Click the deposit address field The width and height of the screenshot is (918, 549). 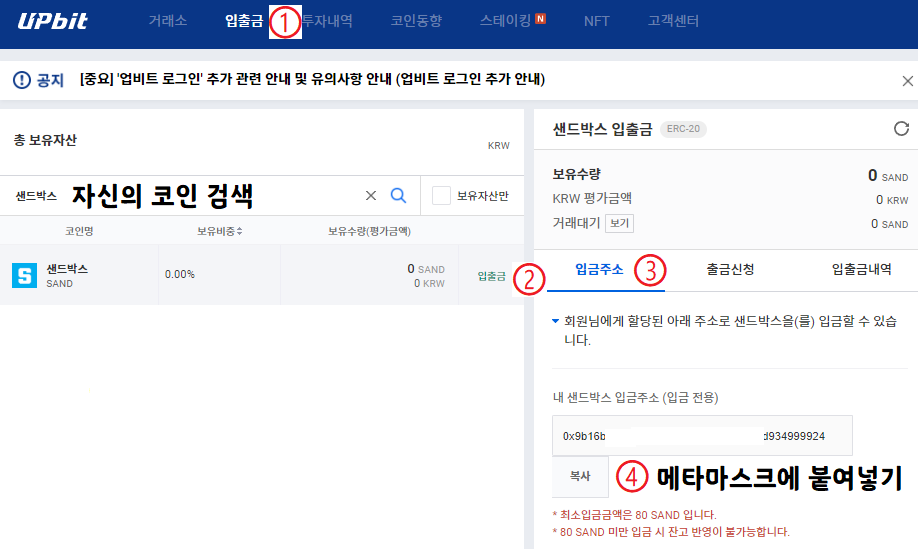(x=702, y=435)
